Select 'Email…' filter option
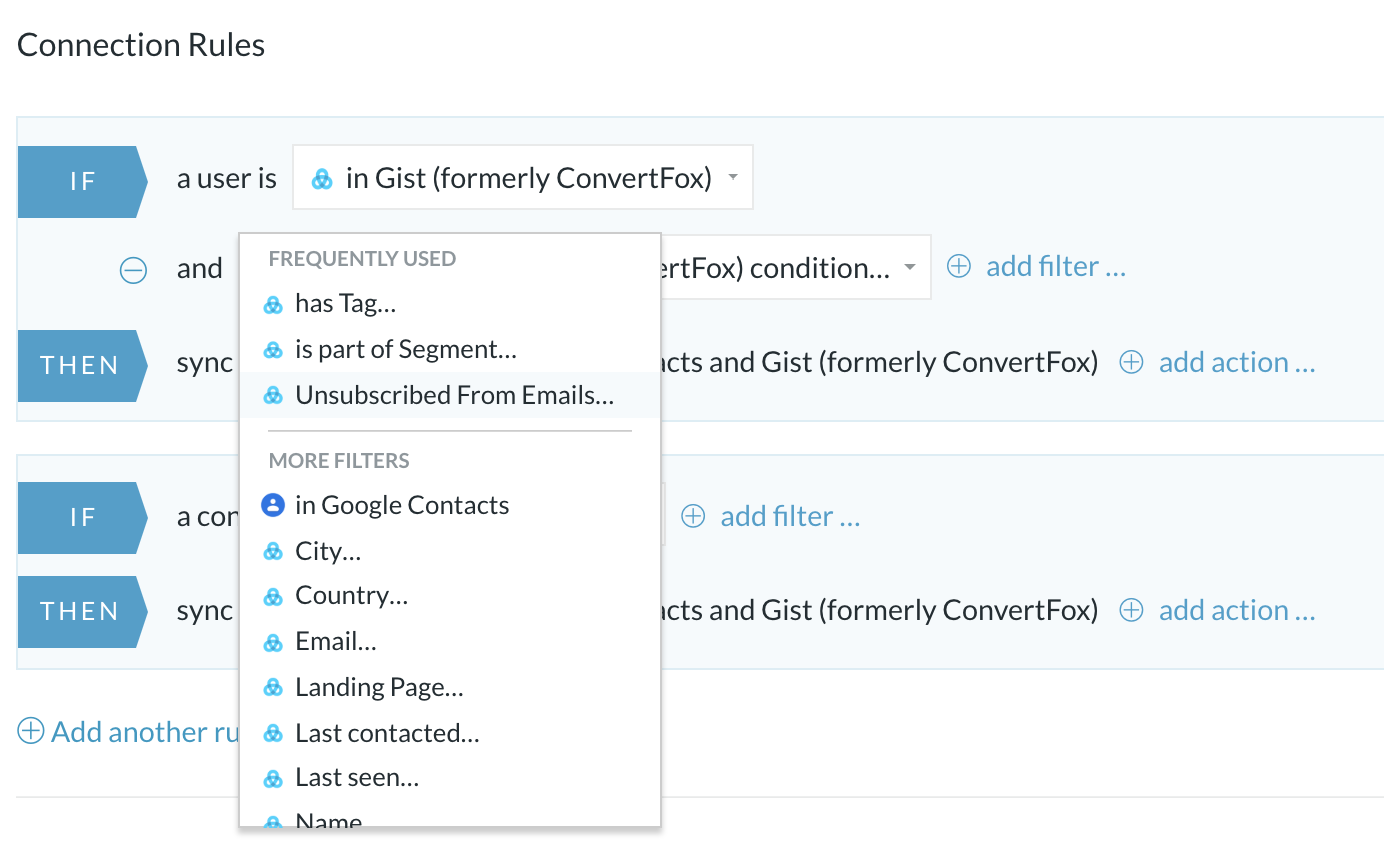The height and width of the screenshot is (850, 1384). pos(449,642)
